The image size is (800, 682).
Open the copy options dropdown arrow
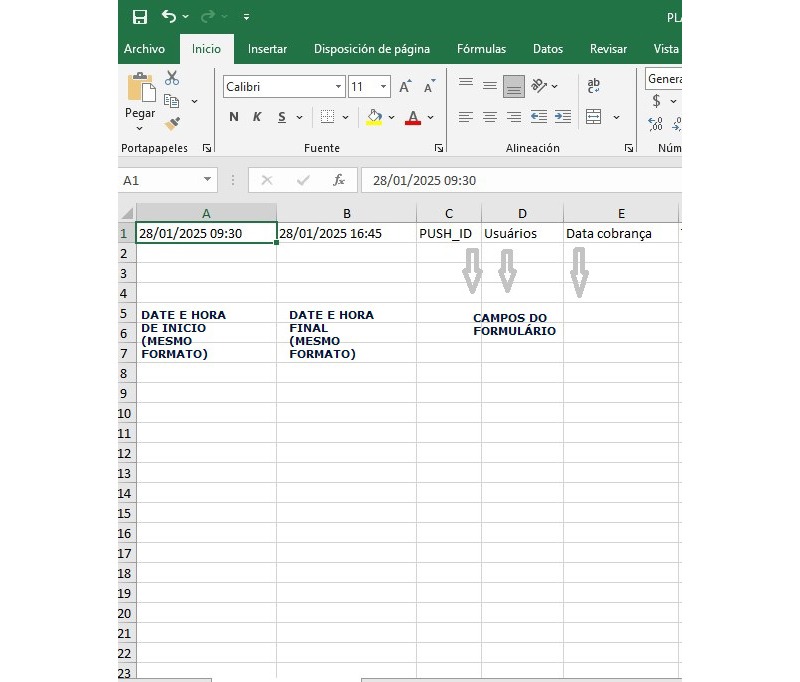click(x=194, y=102)
